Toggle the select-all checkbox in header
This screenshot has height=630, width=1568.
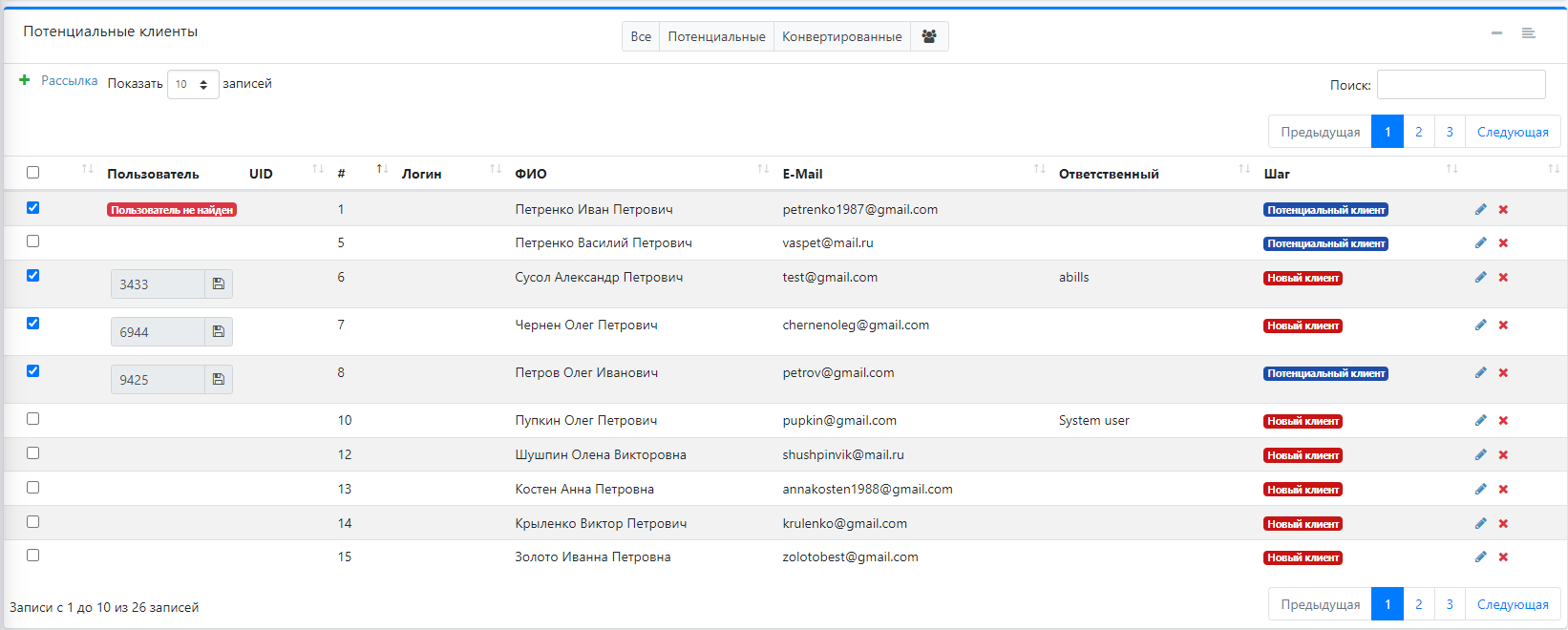(33, 173)
